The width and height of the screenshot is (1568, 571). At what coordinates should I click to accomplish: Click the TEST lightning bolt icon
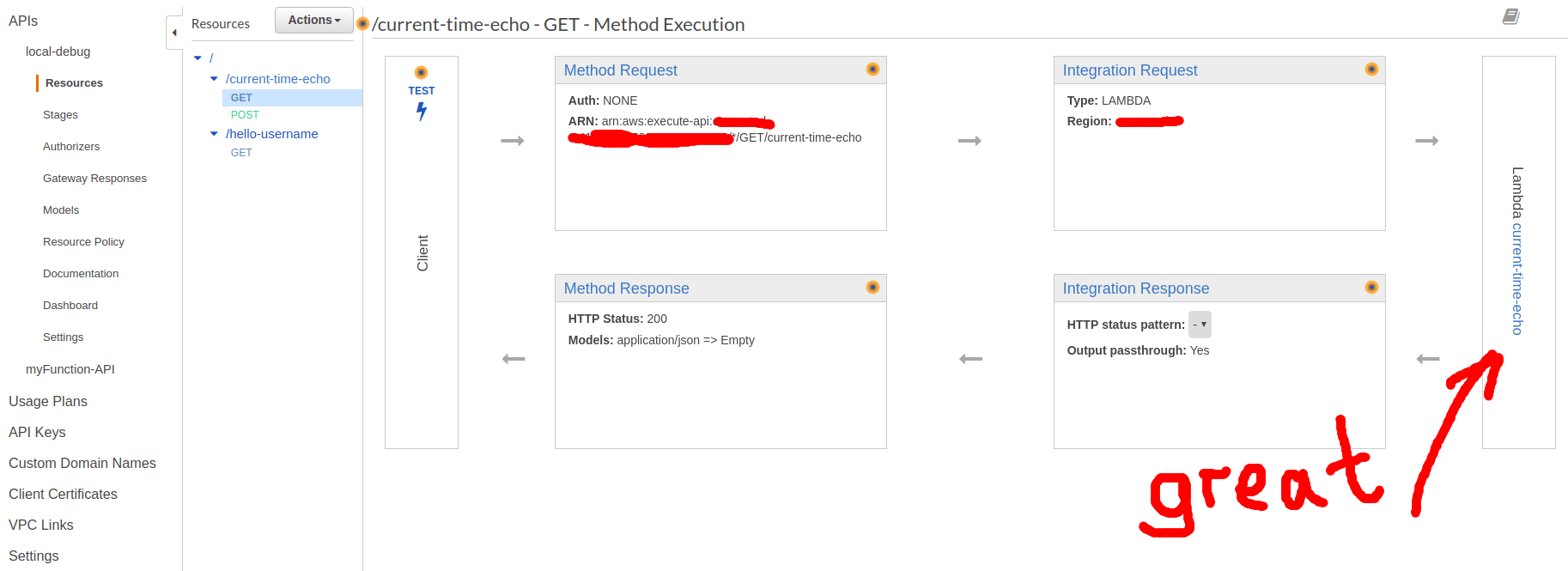click(x=421, y=109)
